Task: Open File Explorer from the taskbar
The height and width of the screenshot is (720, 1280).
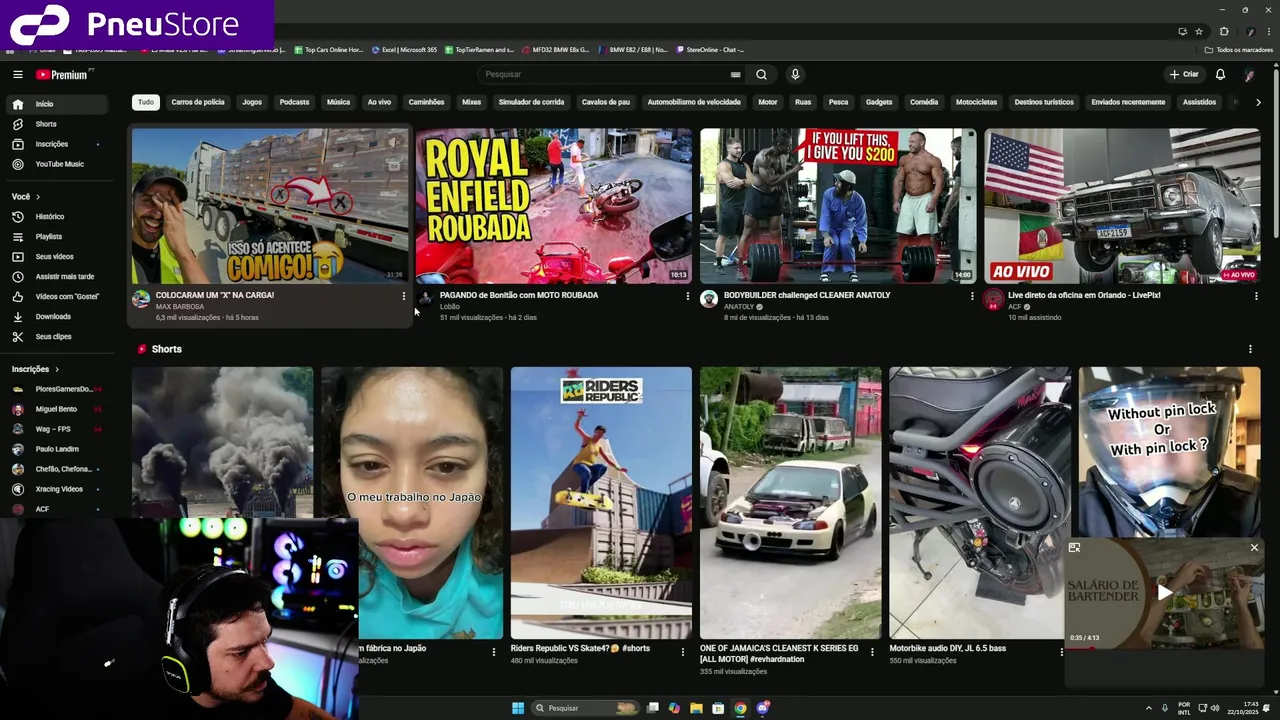Action: 696,708
